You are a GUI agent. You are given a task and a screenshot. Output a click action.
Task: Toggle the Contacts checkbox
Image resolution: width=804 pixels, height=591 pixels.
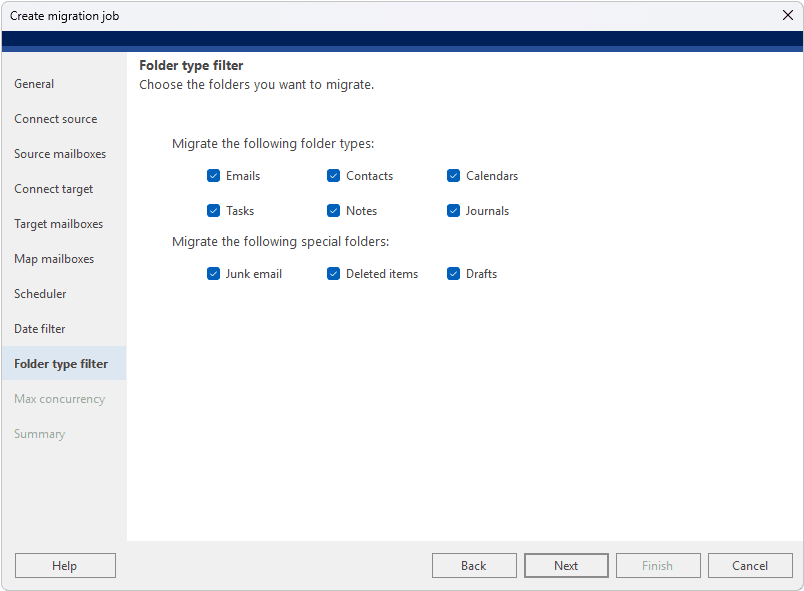(333, 176)
